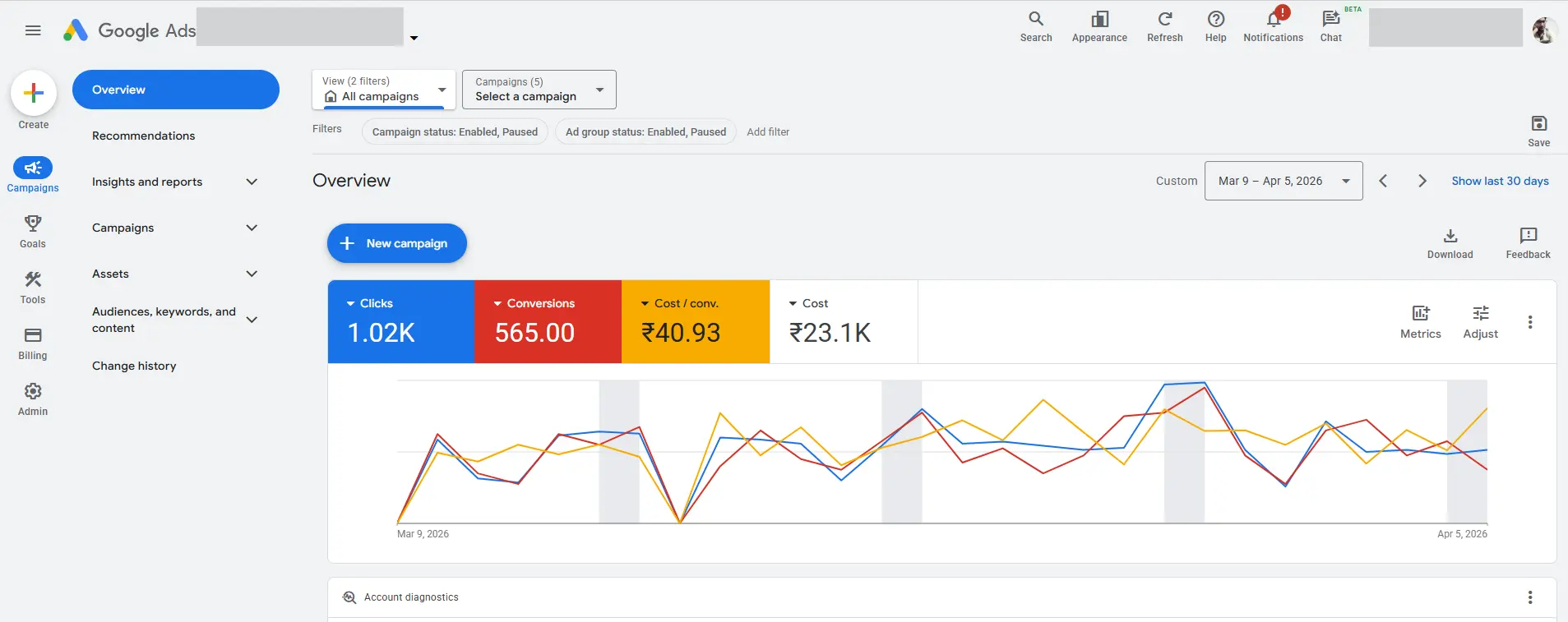1568x622 pixels.
Task: Start a New campaign
Action: click(x=397, y=243)
